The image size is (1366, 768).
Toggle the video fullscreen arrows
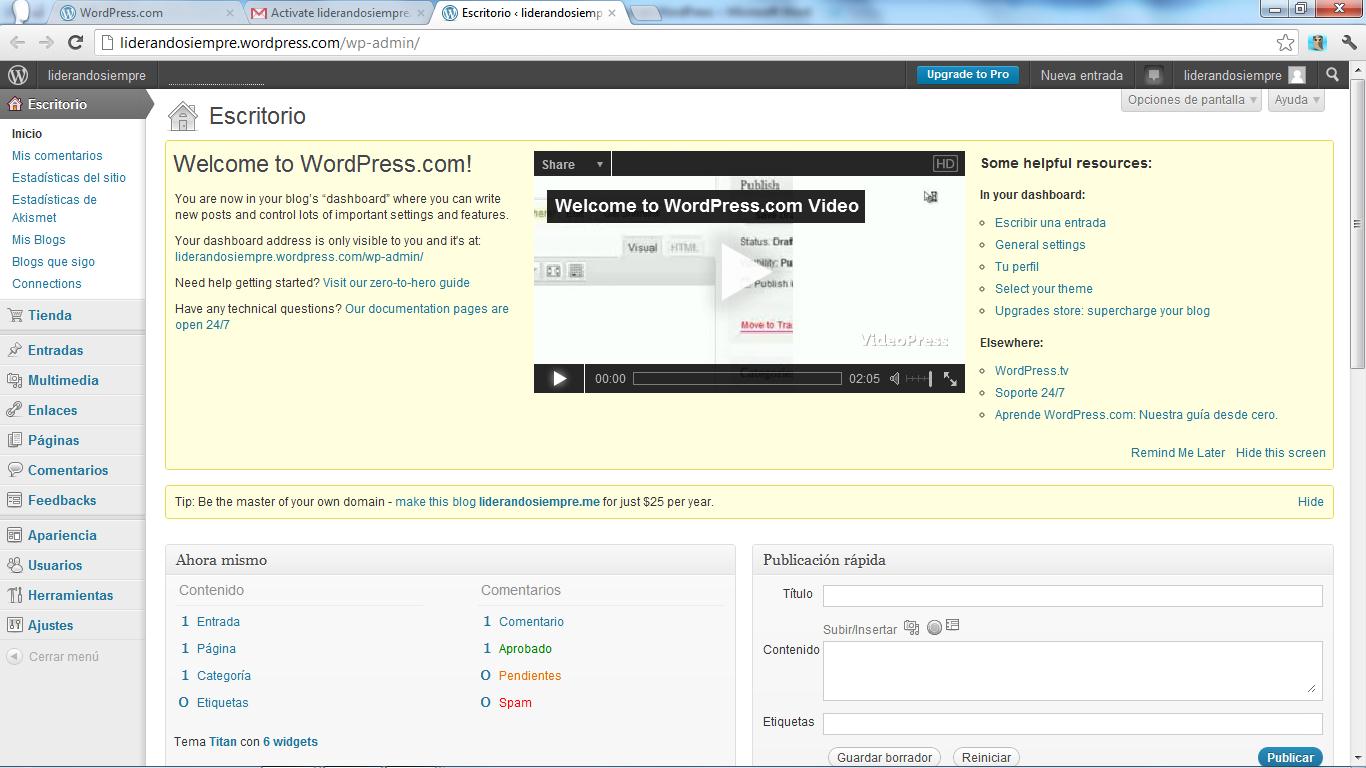tap(950, 378)
